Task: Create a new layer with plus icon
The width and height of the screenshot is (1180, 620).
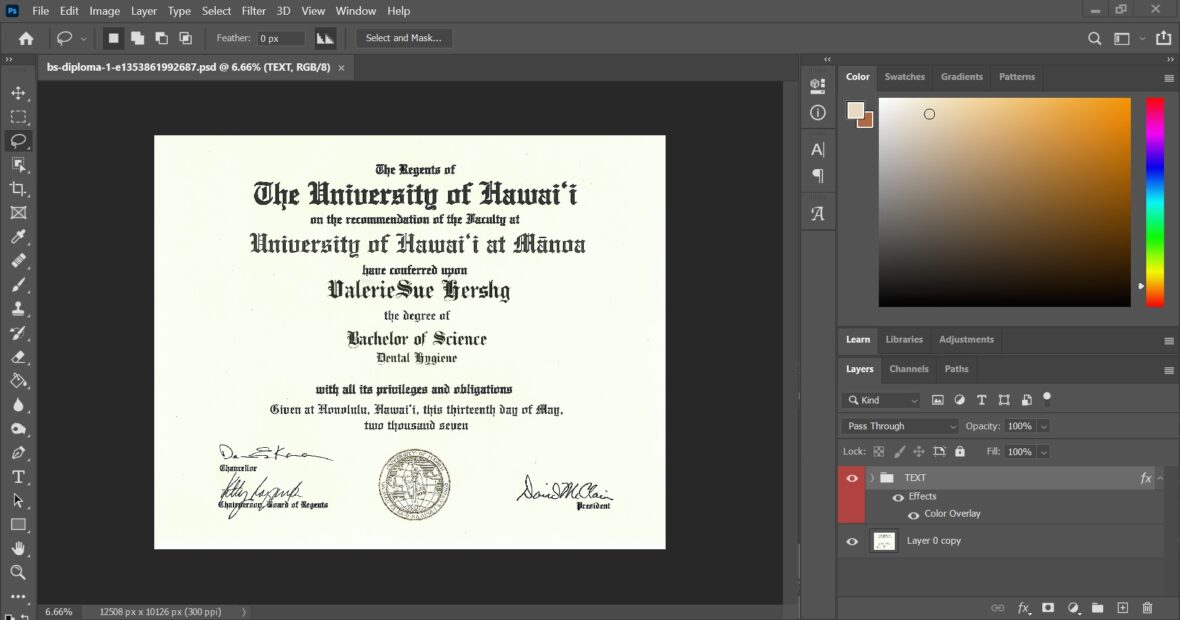Action: pos(1122,608)
